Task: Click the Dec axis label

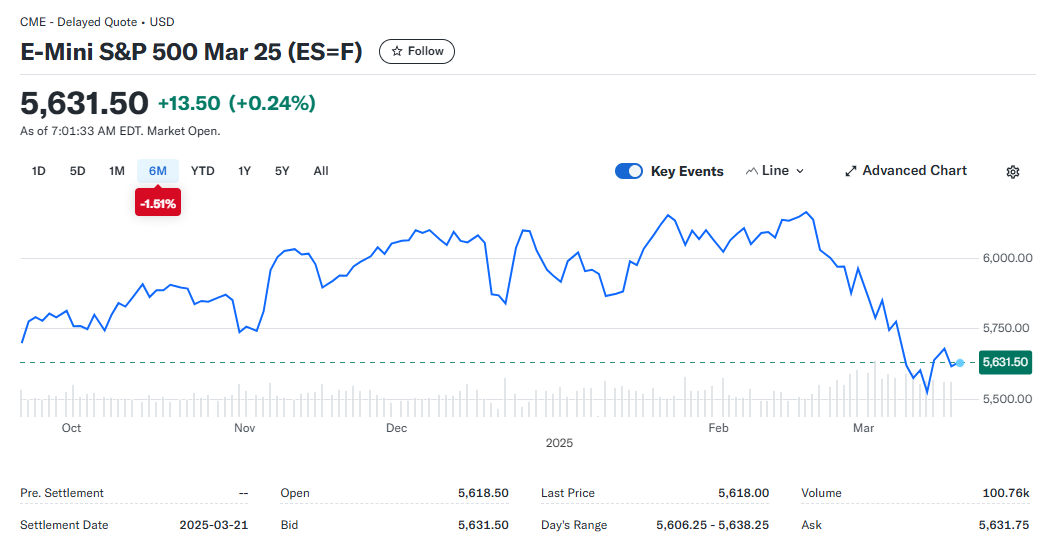Action: [x=397, y=428]
